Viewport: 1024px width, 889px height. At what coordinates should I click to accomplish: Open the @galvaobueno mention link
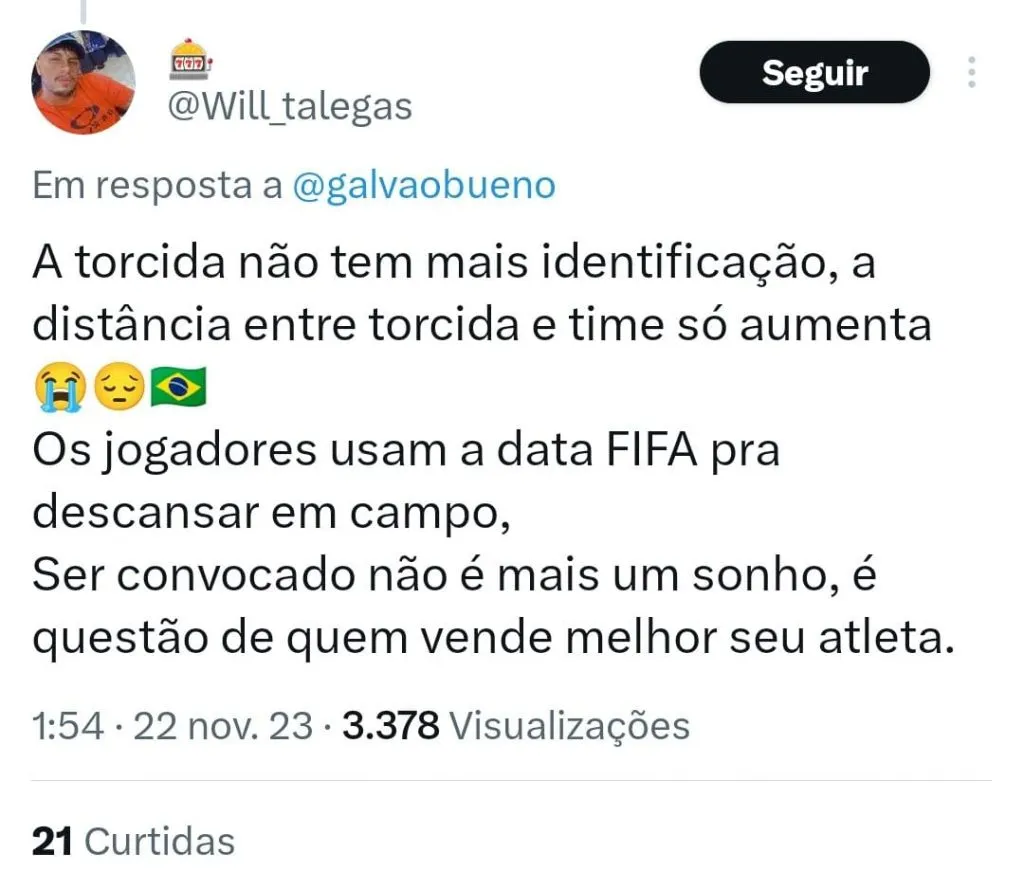click(424, 186)
